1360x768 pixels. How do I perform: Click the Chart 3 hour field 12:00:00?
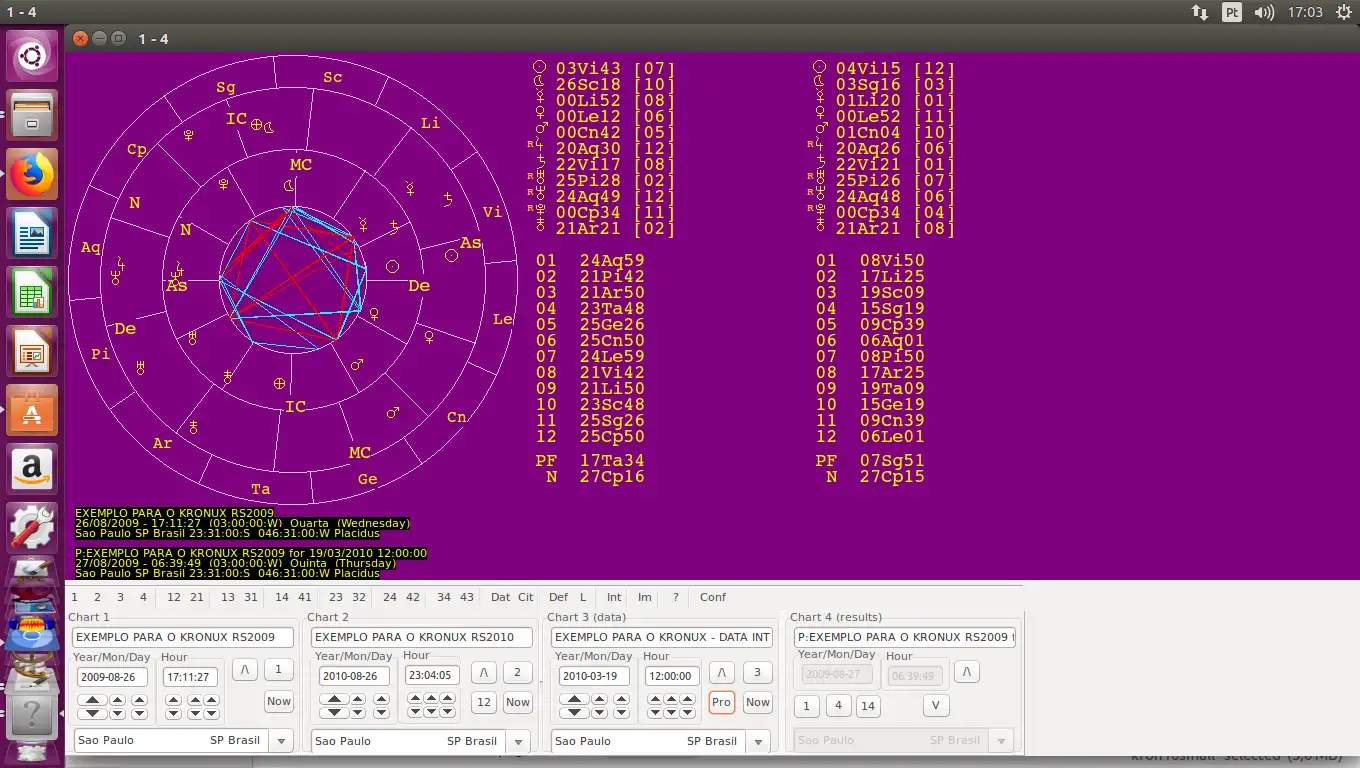point(671,676)
